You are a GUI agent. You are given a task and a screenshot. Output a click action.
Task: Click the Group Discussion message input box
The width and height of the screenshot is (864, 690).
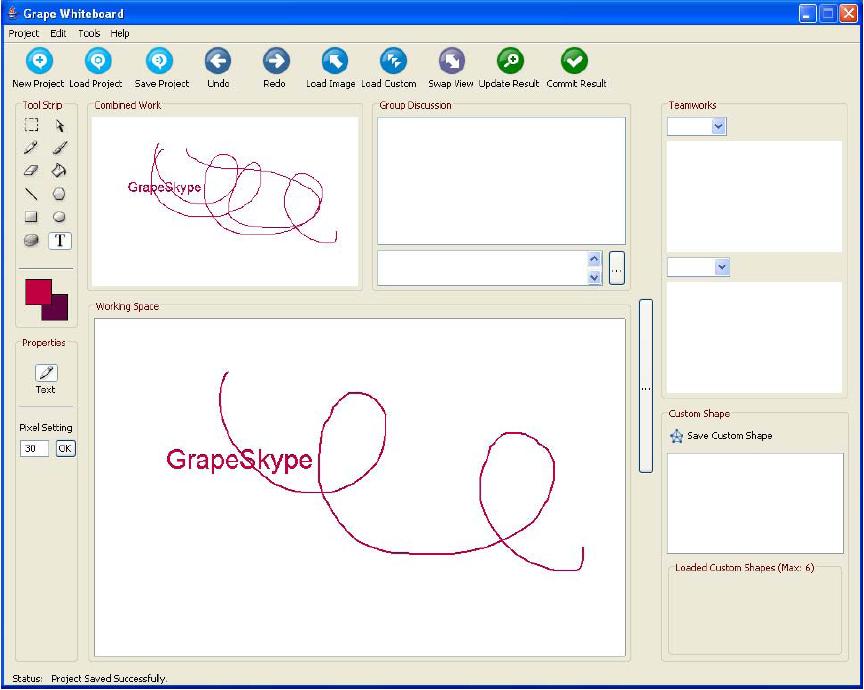point(483,268)
